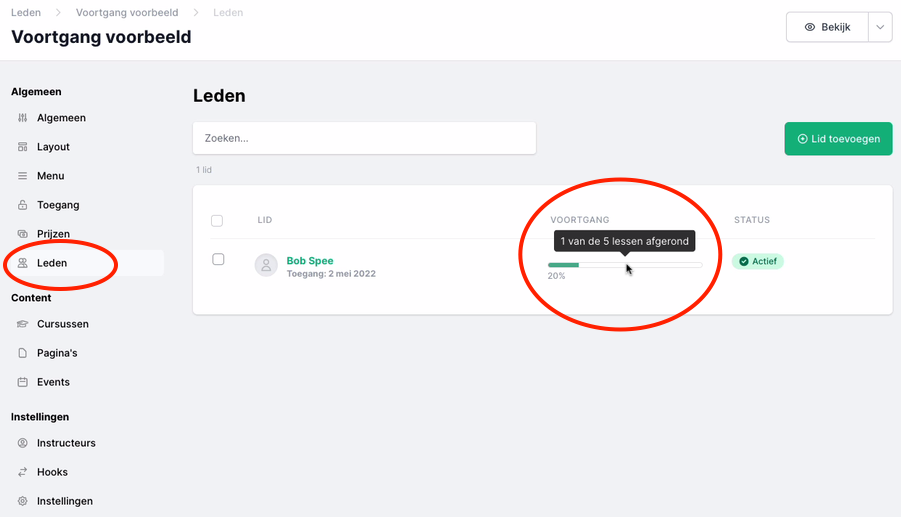Click the Algemeen sliders icon in sidebar

[x=22, y=118]
